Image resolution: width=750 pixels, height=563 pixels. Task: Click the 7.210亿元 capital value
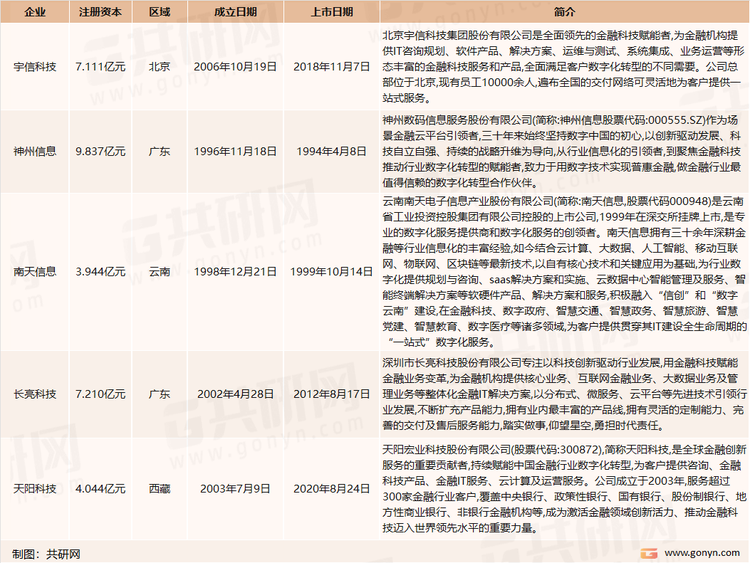click(x=100, y=394)
